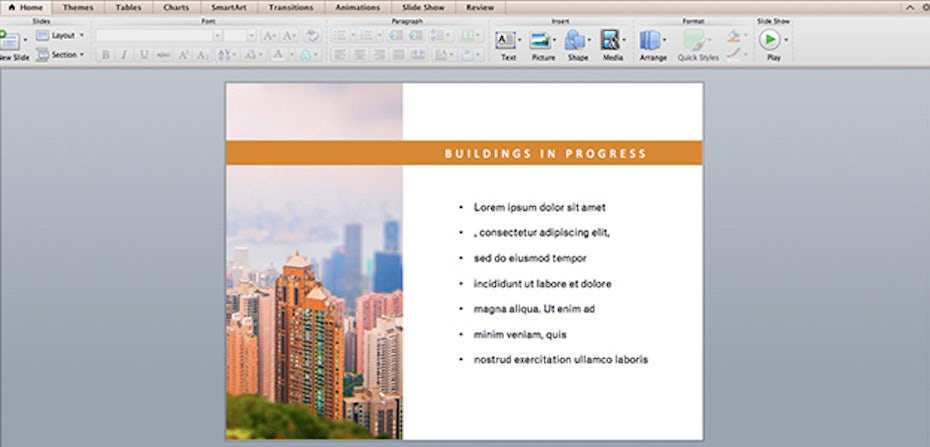Click the clear formatting eraser icon
Viewport: 930px width, 447px height.
312,36
